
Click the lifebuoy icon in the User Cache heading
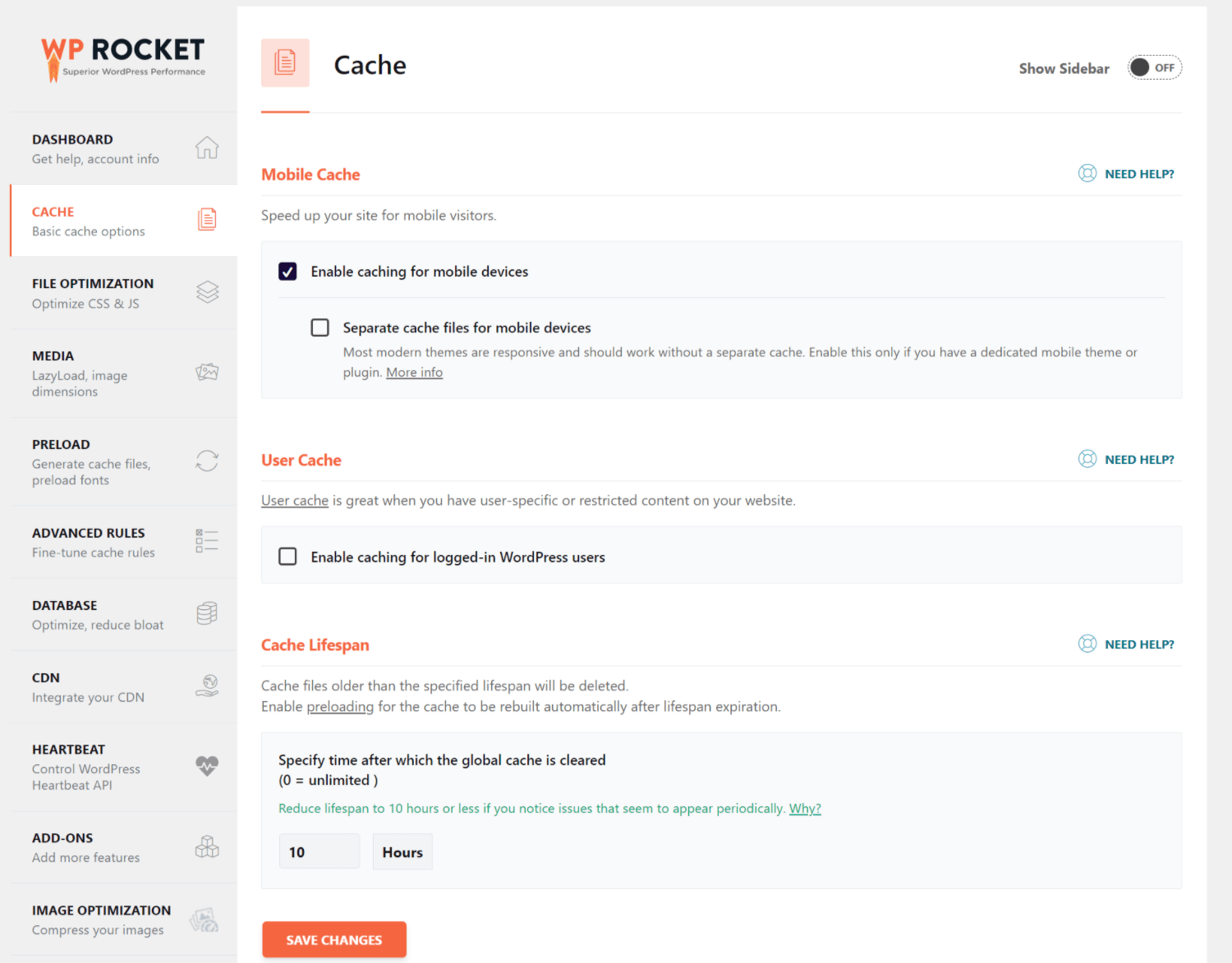point(1087,459)
